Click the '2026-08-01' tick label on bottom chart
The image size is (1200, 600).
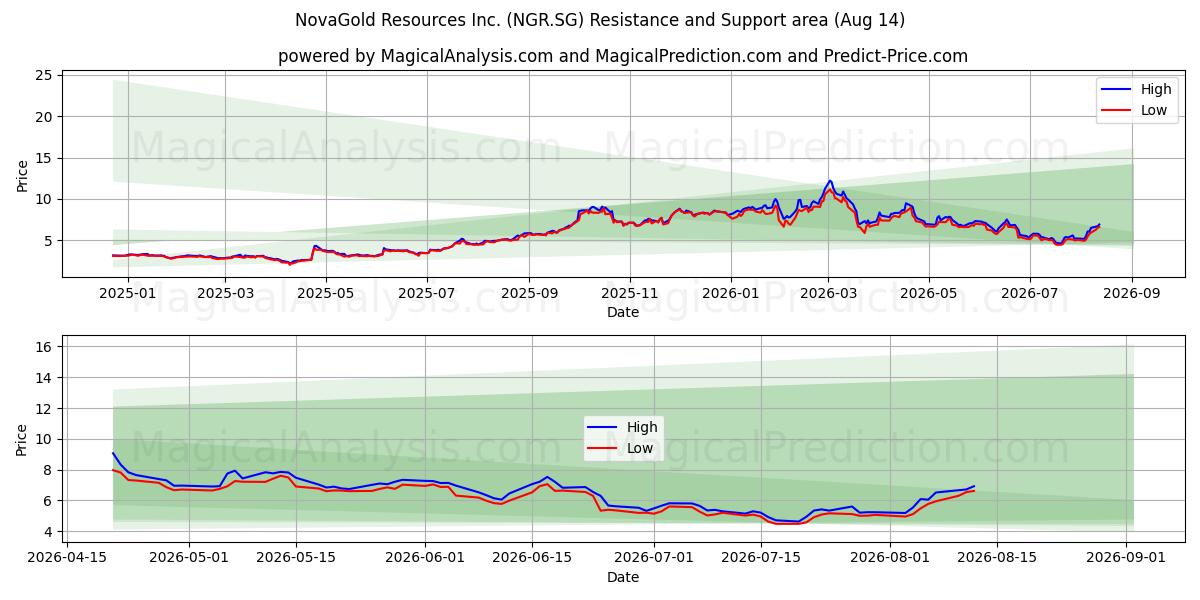point(892,559)
